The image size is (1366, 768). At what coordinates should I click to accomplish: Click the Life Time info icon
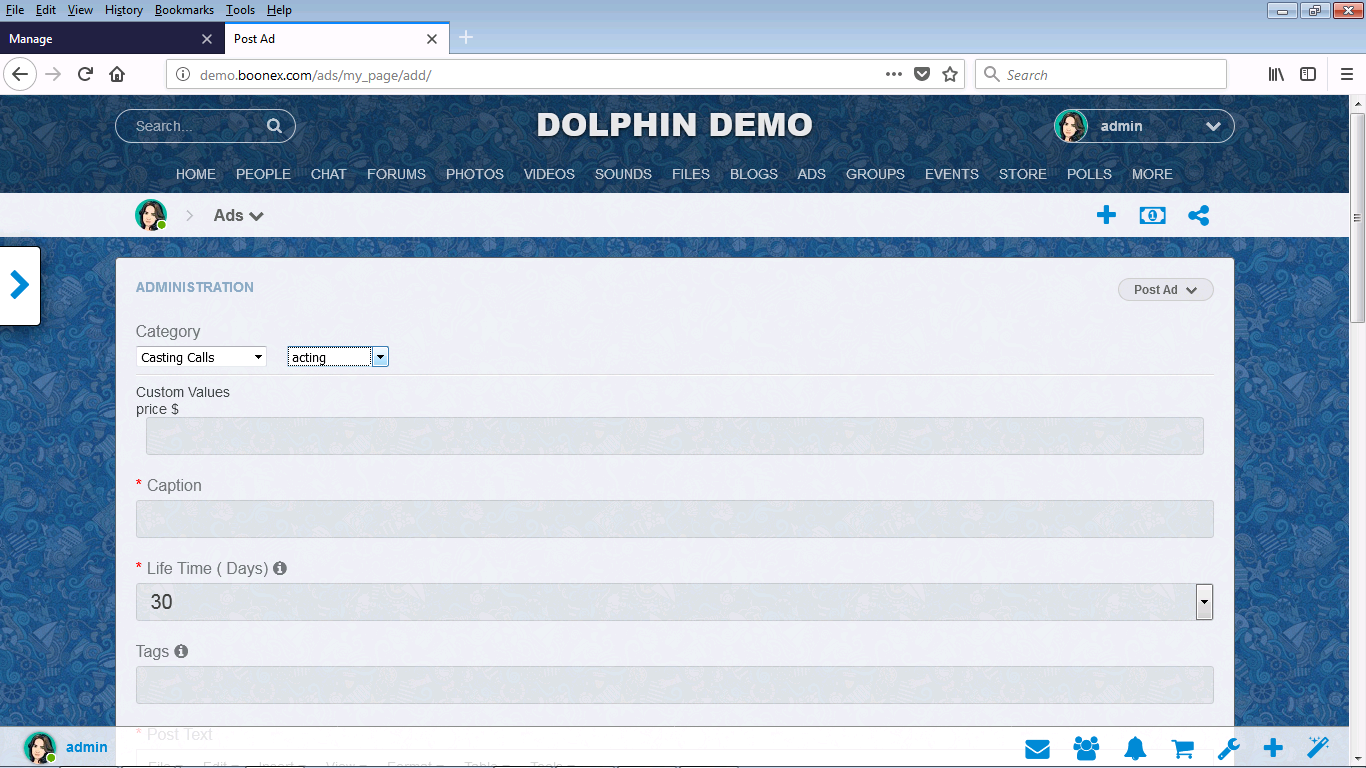click(280, 568)
